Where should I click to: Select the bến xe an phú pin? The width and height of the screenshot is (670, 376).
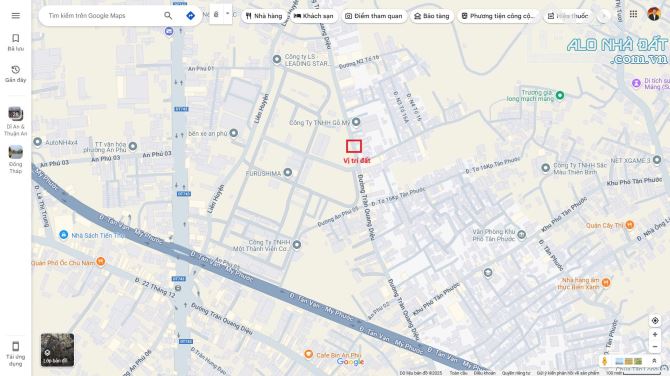coord(234,133)
